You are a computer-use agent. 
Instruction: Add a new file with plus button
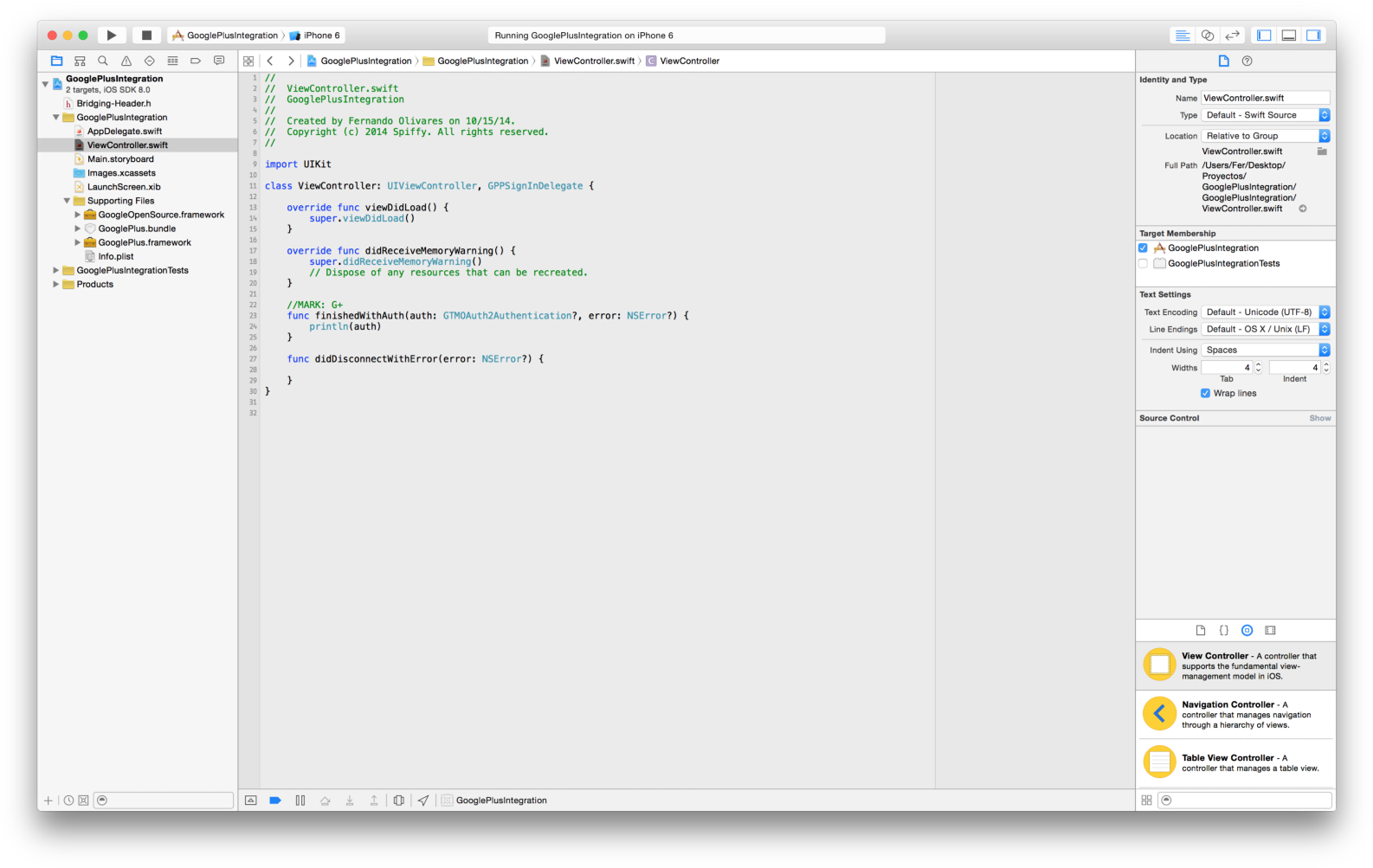(48, 800)
